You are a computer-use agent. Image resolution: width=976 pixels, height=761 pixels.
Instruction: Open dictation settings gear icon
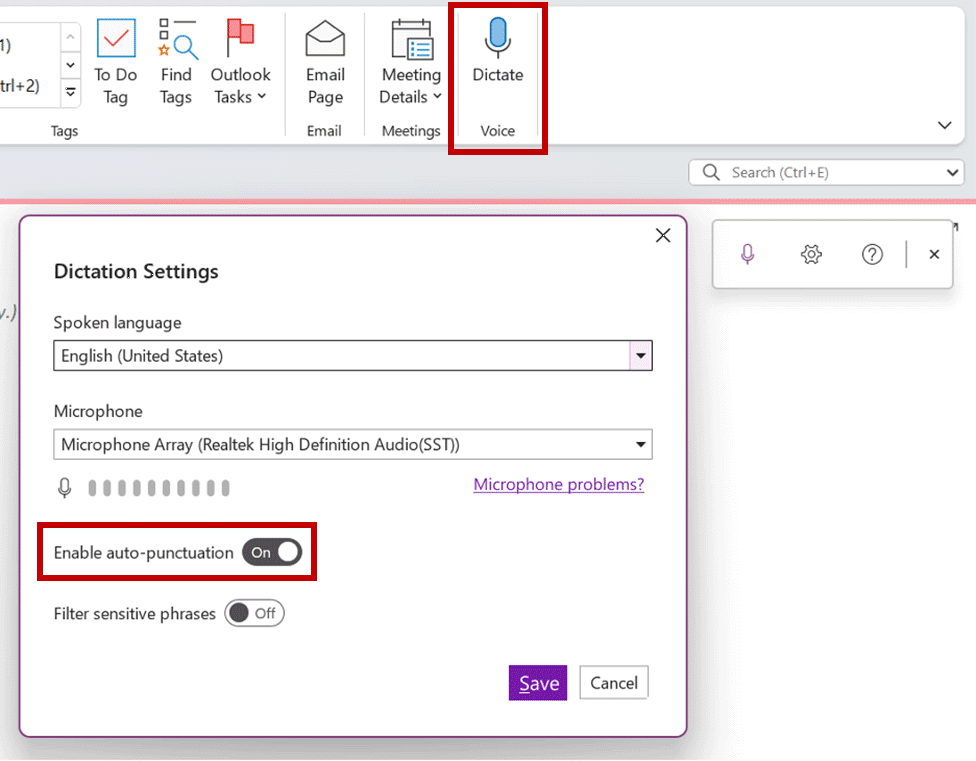(811, 254)
